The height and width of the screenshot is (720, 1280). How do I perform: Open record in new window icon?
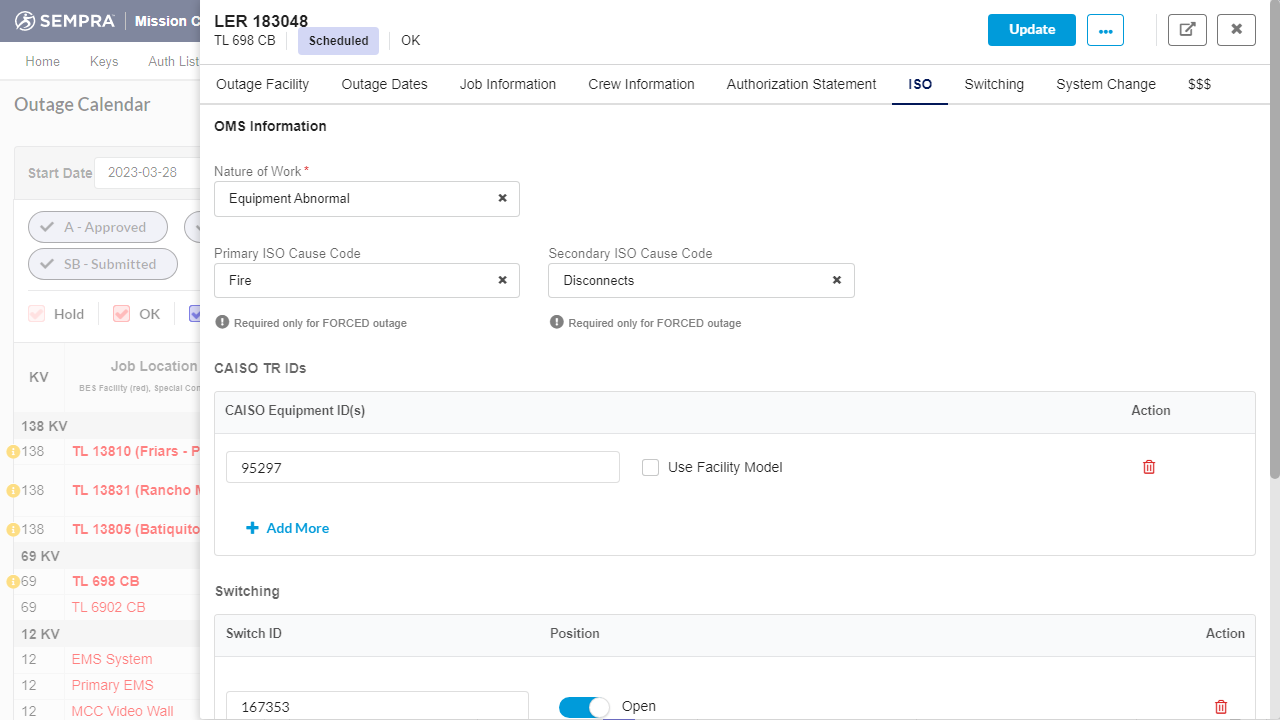[1187, 30]
